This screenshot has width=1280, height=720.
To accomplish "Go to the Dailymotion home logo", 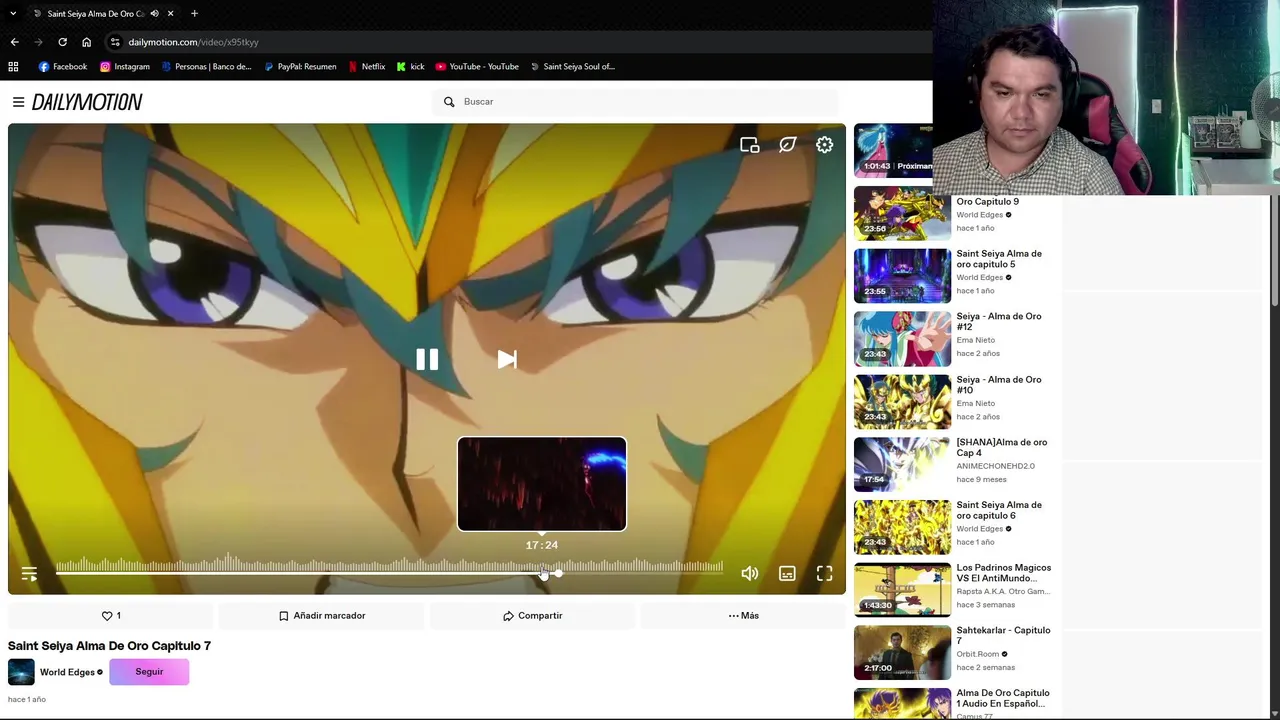I will [87, 102].
